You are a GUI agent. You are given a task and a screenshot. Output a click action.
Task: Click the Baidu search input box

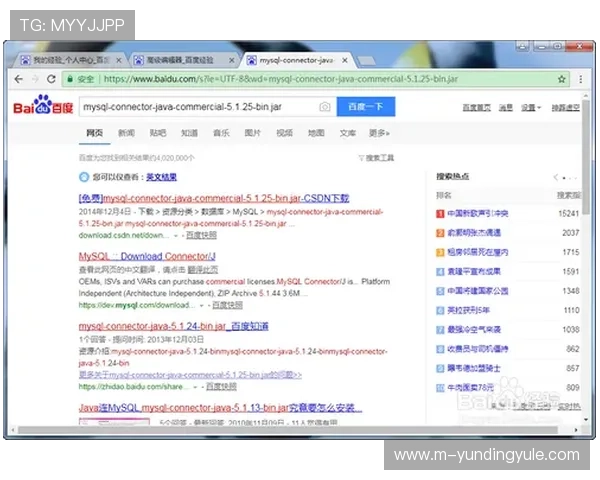point(199,107)
